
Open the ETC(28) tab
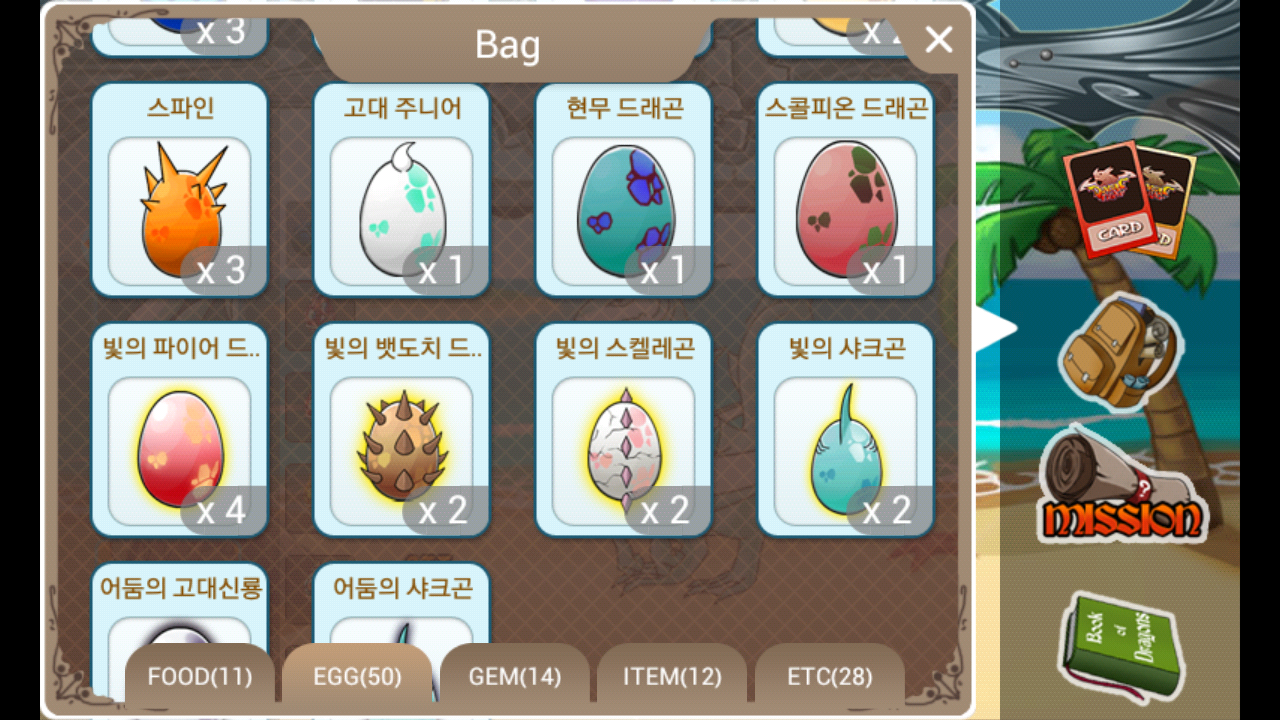[830, 677]
